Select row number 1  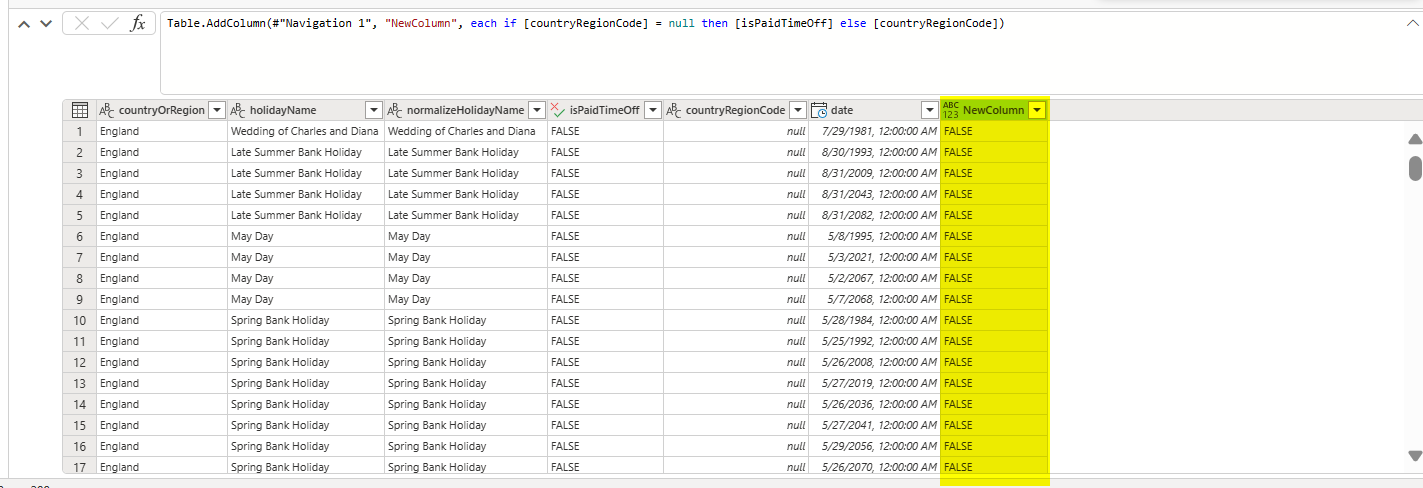point(79,131)
